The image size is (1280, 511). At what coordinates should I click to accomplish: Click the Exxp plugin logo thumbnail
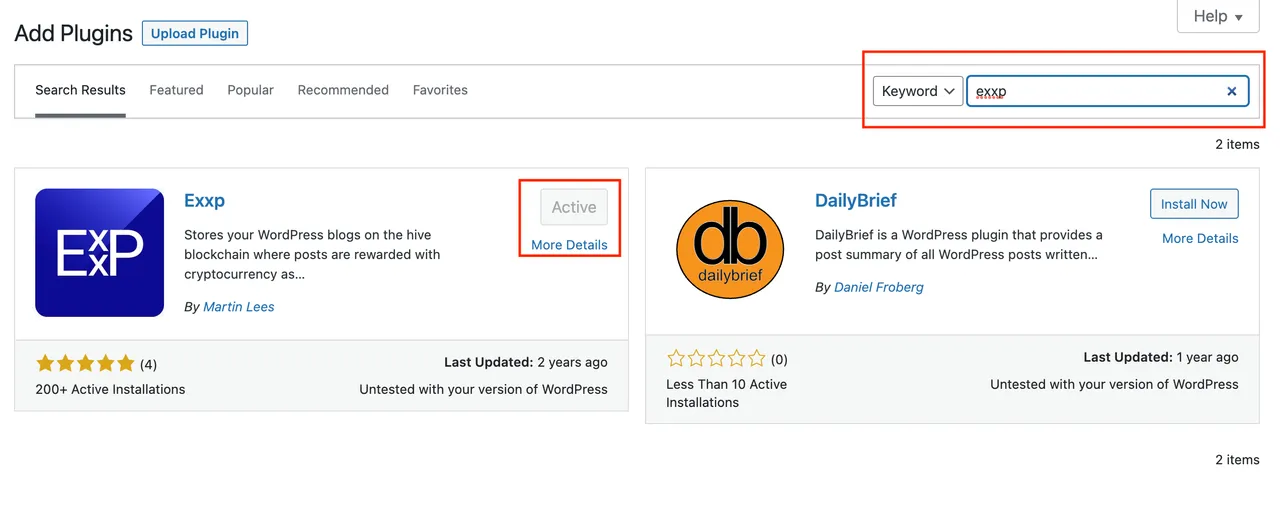point(99,253)
